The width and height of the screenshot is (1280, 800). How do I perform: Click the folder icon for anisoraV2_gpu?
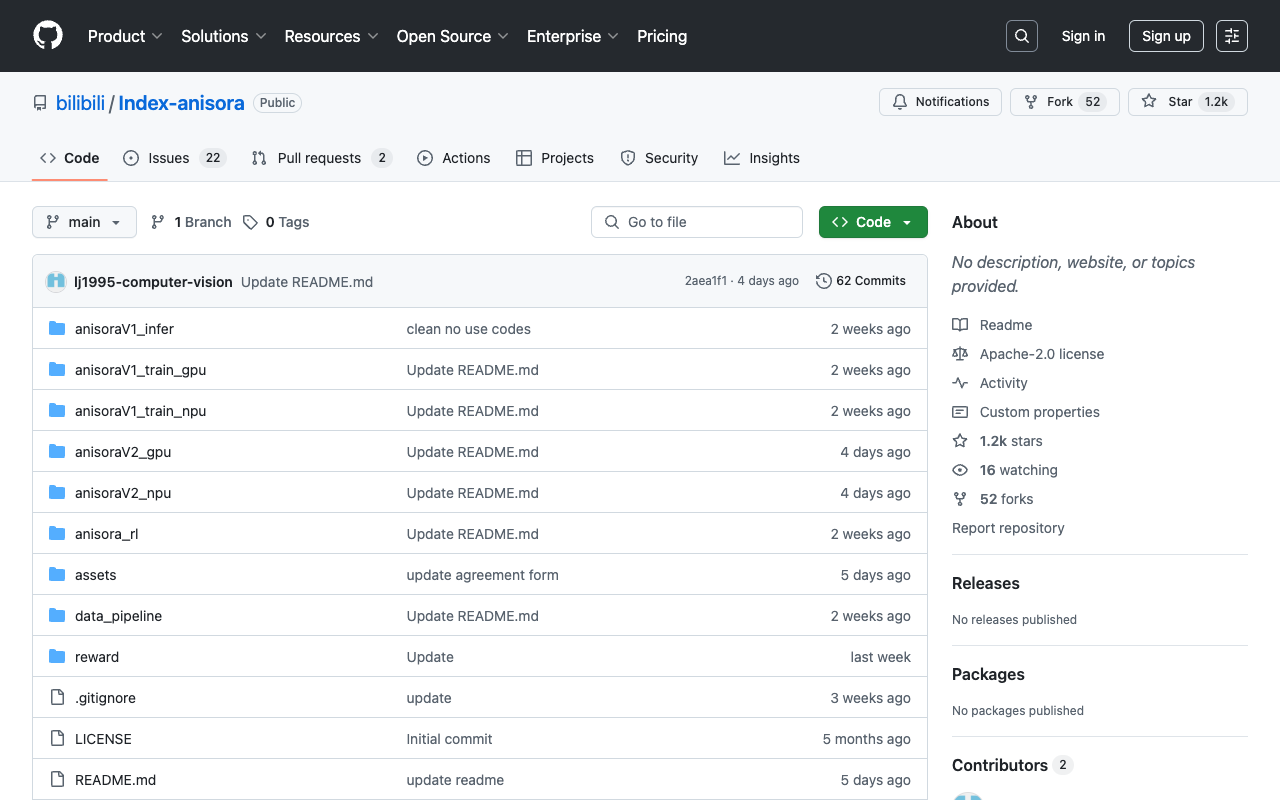[x=57, y=452]
